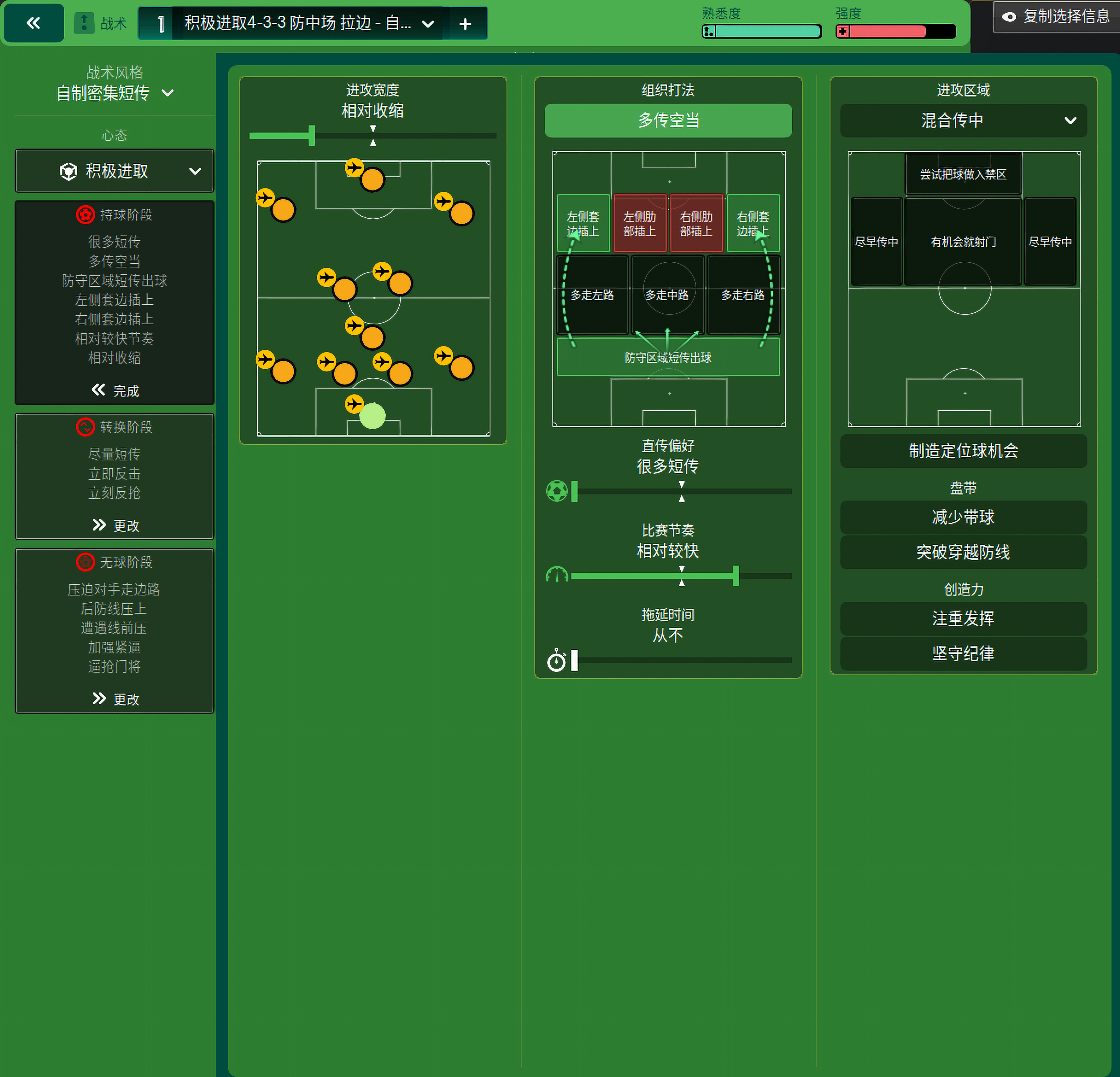Adjust the 进攻宽度 width slider handle

click(x=311, y=135)
